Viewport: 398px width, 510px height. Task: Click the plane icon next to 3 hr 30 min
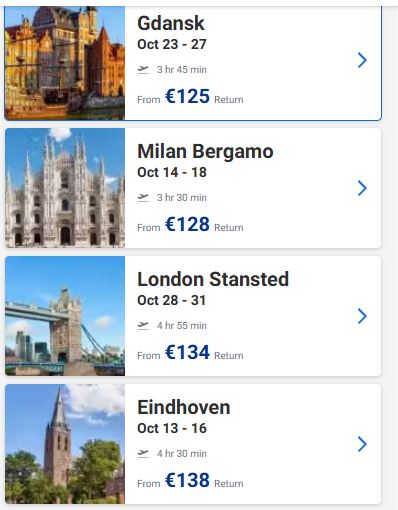click(143, 198)
